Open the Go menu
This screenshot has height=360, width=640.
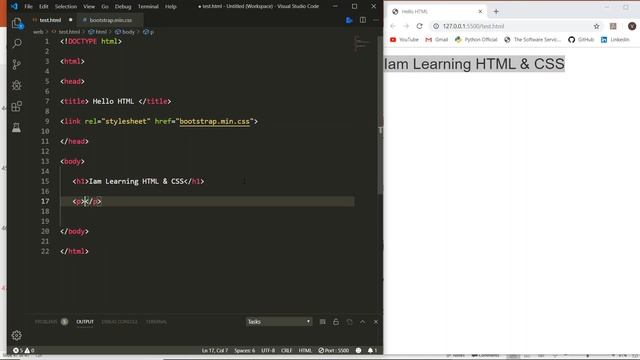point(105,7)
